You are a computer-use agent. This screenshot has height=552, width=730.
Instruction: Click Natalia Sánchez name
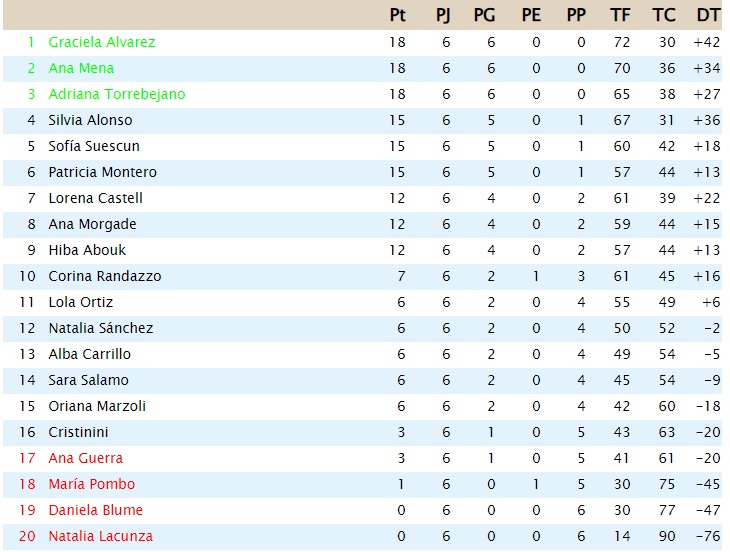(x=101, y=328)
